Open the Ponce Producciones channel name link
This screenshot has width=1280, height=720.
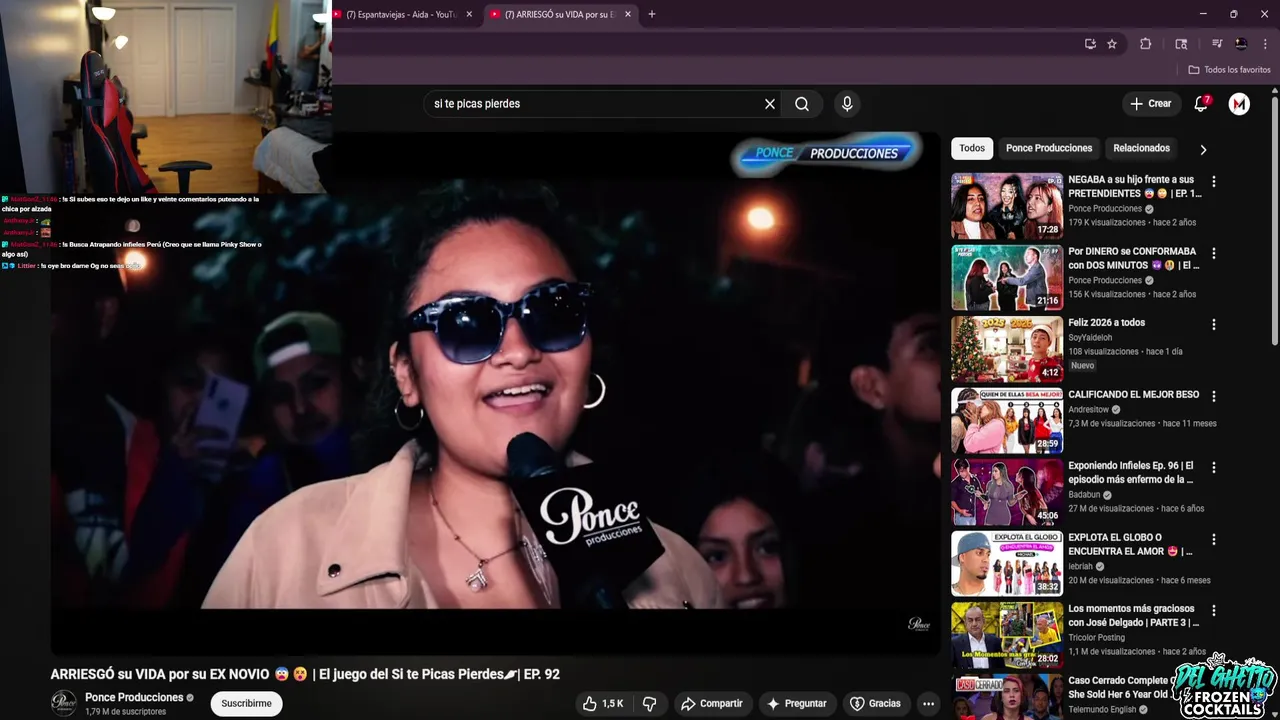pyautogui.click(x=134, y=698)
